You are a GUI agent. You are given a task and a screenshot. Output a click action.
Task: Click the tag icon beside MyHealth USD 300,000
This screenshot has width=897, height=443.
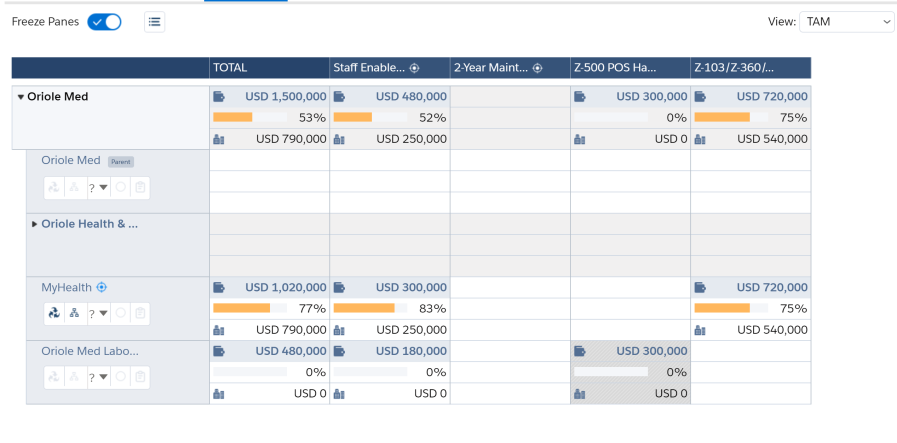pyautogui.click(x=339, y=287)
